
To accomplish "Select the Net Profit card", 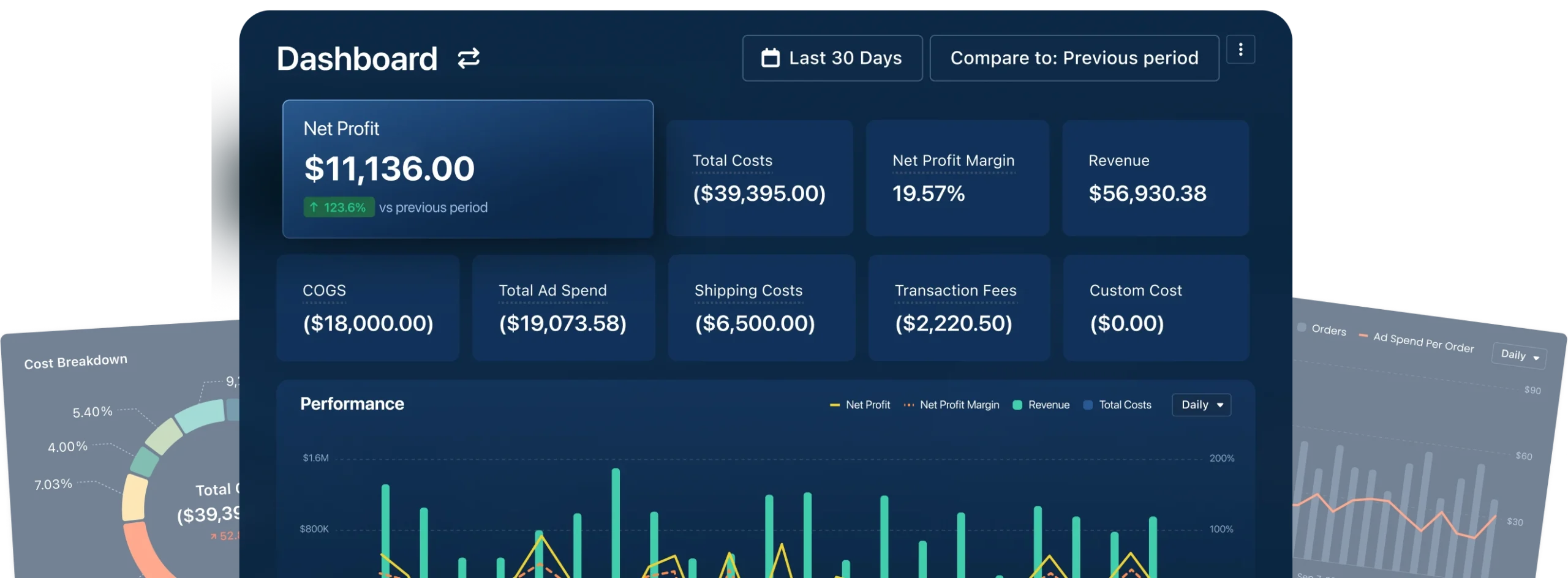I will pos(467,169).
